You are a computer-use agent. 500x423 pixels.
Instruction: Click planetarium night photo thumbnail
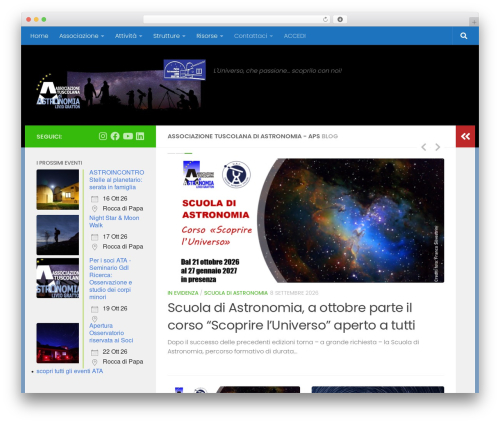pos(58,189)
